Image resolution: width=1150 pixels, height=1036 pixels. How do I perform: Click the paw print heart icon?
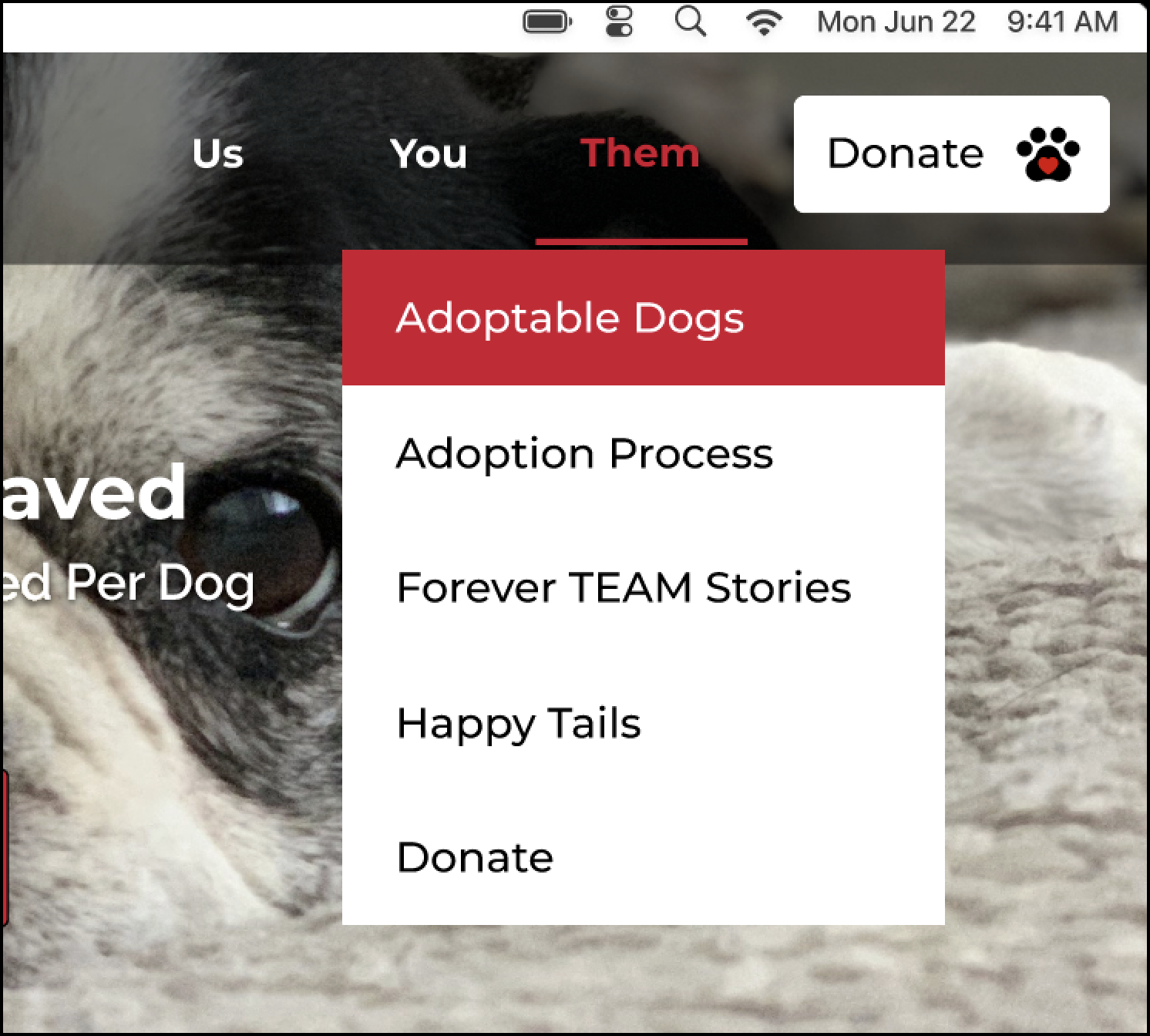pyautogui.click(x=1048, y=154)
